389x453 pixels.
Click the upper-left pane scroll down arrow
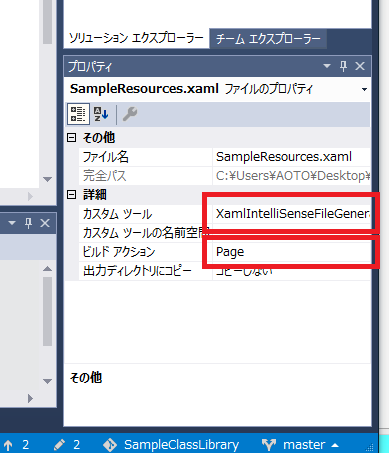[x=47, y=180]
